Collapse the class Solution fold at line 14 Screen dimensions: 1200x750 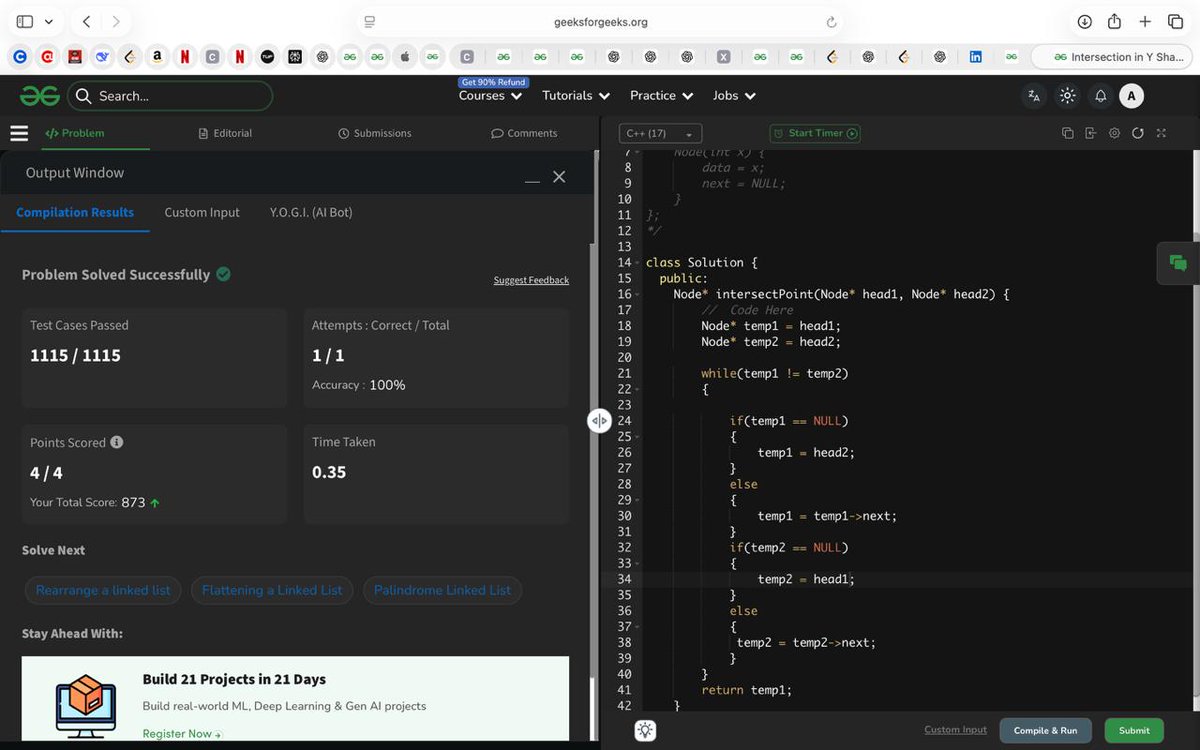tap(637, 263)
